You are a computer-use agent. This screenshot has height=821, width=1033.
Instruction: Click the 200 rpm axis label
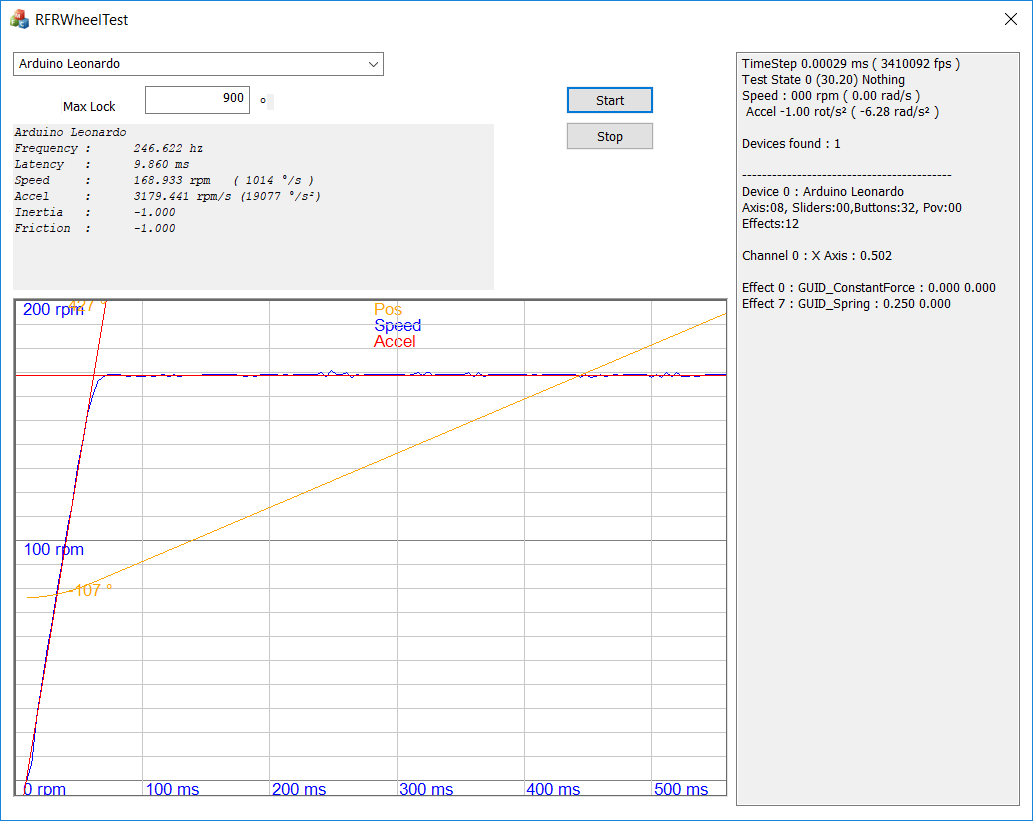[x=52, y=310]
